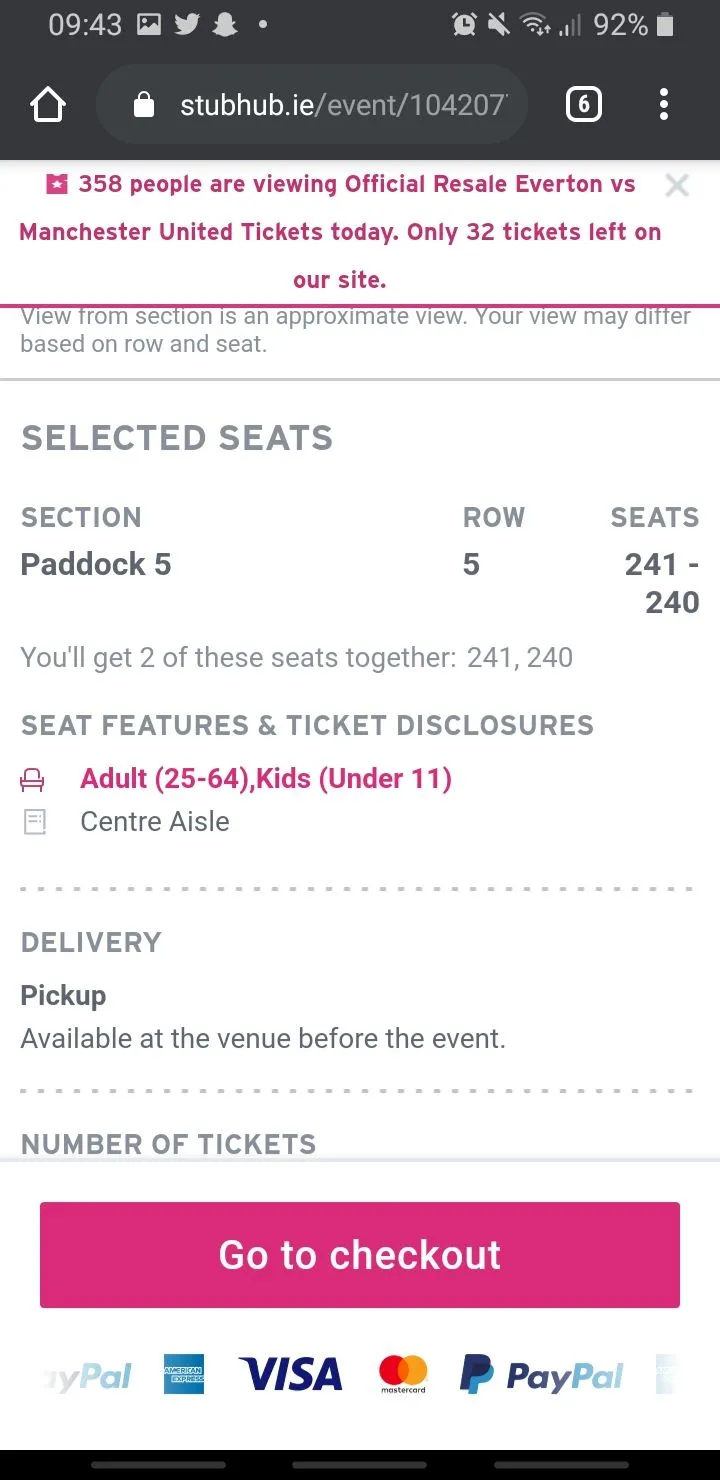This screenshot has height=1480, width=720.
Task: Tap the PayPal payment logo
Action: pos(541,1376)
